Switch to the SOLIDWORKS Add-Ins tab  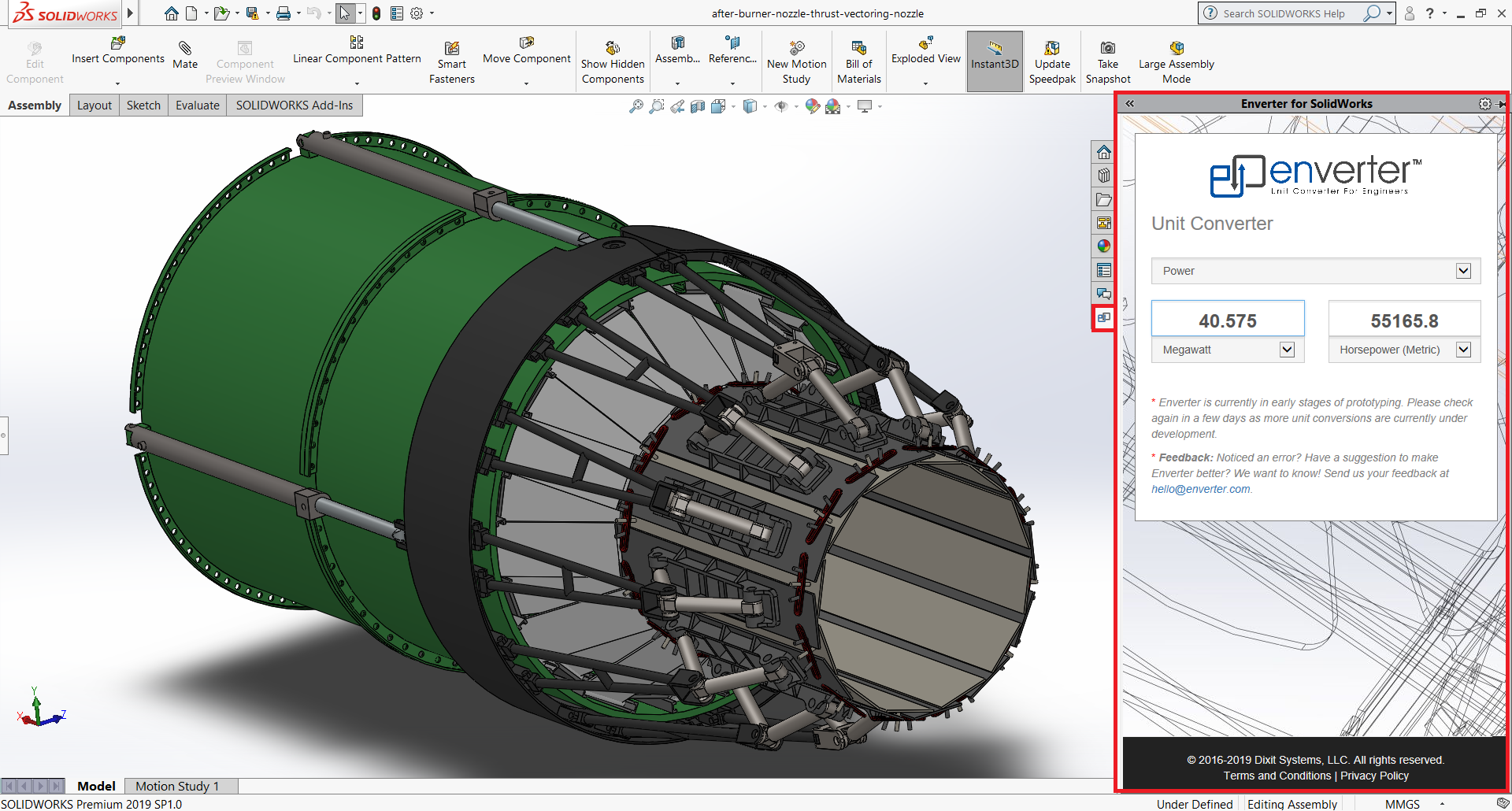(295, 106)
